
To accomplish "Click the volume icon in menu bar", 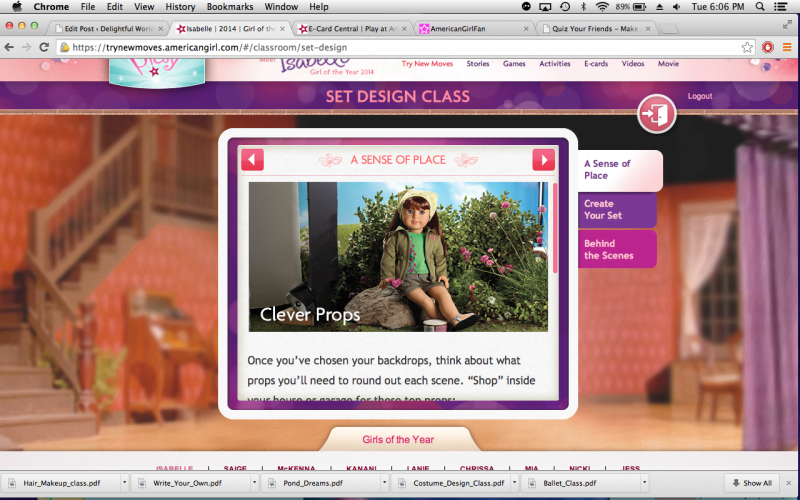I will (x=677, y=7).
